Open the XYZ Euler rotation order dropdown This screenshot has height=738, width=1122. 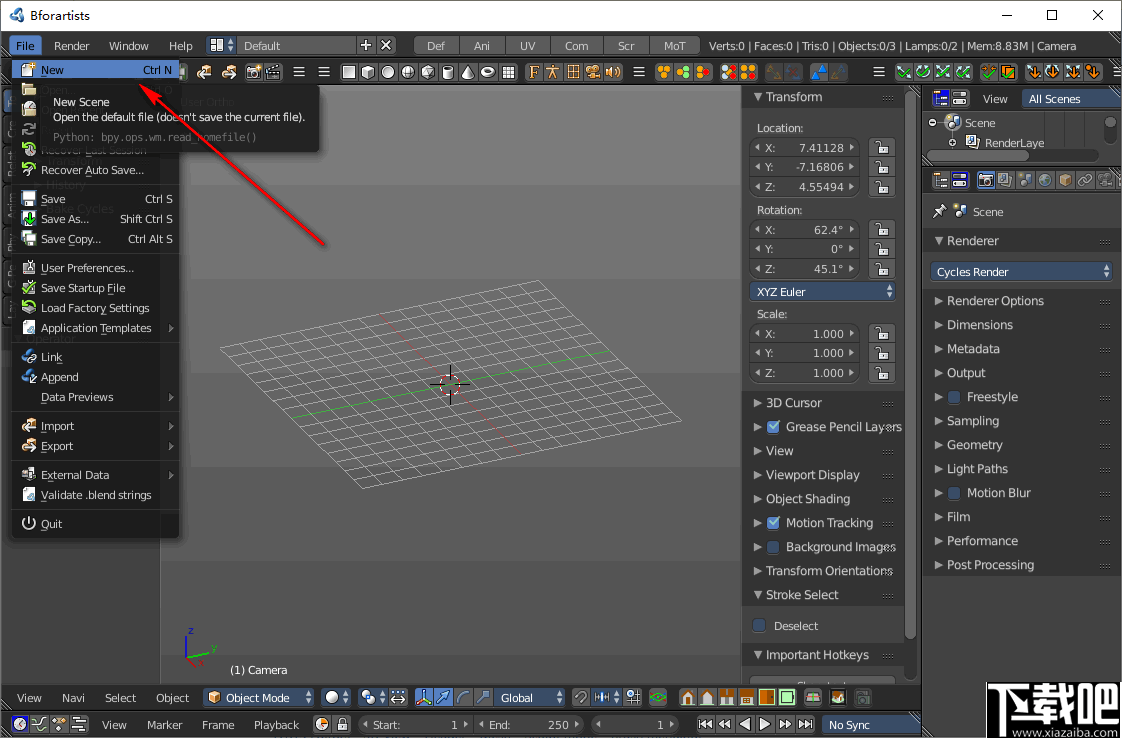coord(820,291)
